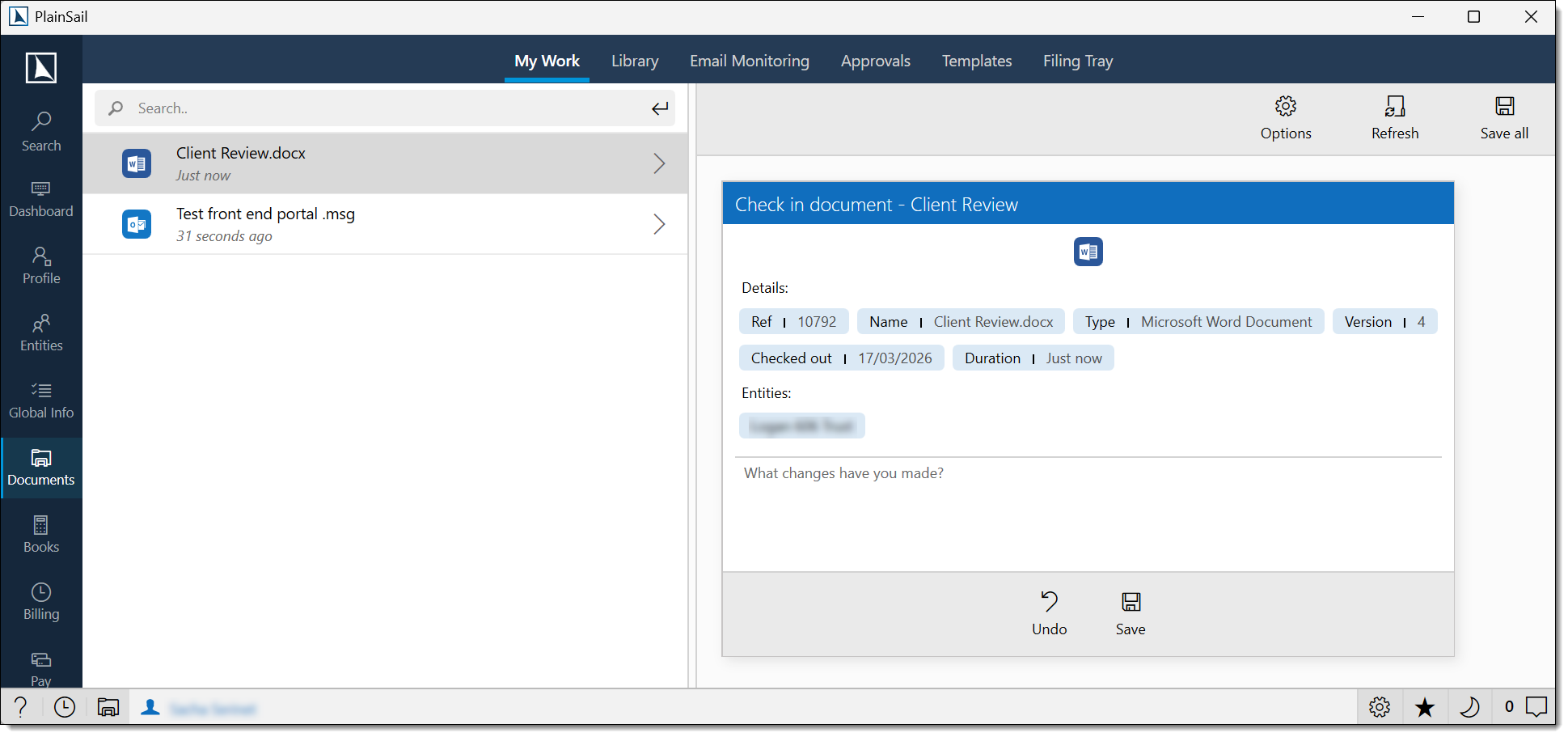Toggle the favorites star icon
The width and height of the screenshot is (1568, 737).
[x=1424, y=707]
